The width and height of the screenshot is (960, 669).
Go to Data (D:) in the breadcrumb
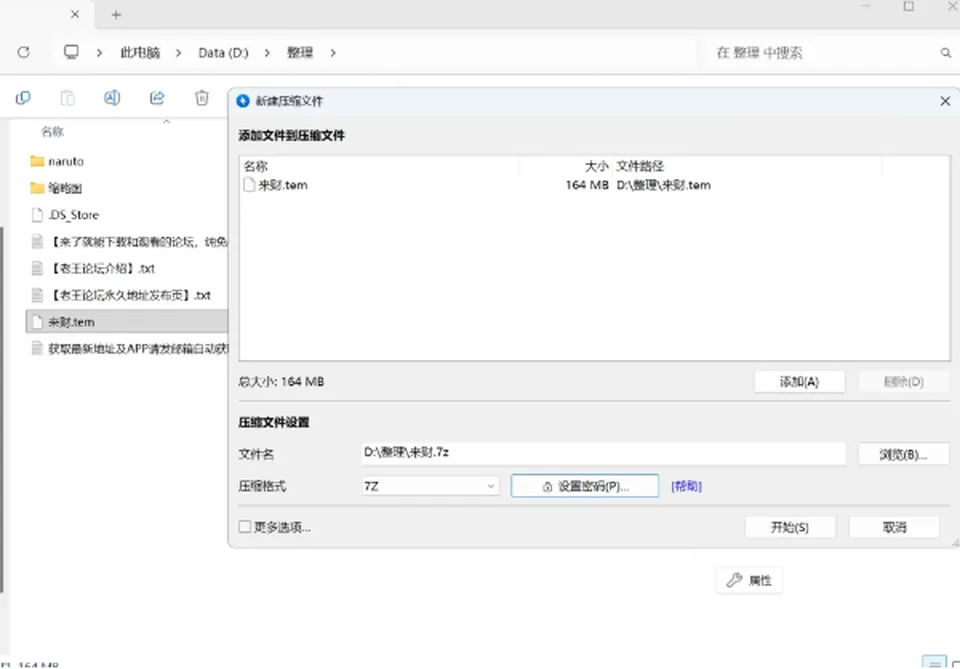tap(223, 53)
